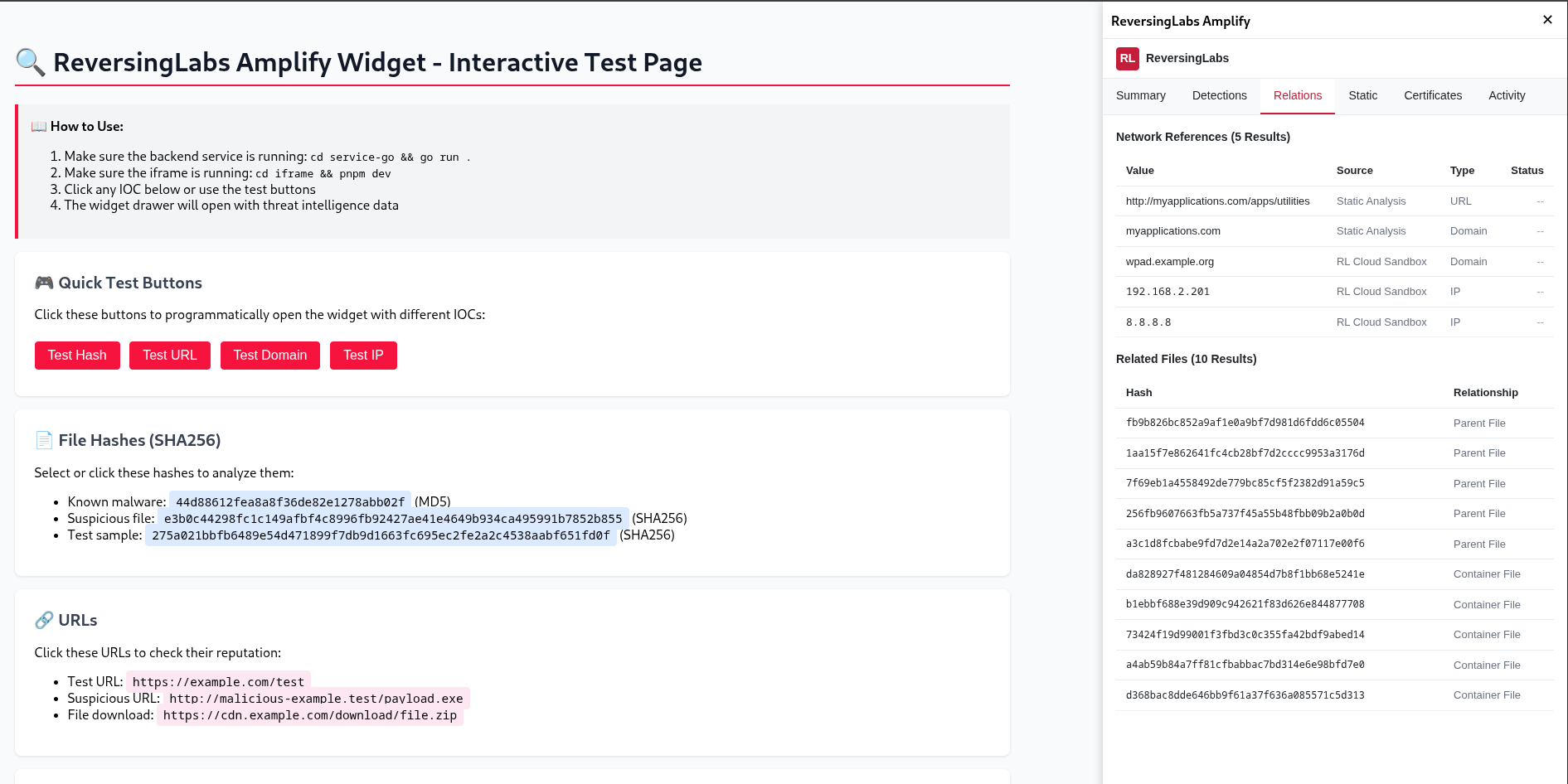The width and height of the screenshot is (1568, 784).
Task: Open the Detections tab
Action: pyautogui.click(x=1219, y=95)
